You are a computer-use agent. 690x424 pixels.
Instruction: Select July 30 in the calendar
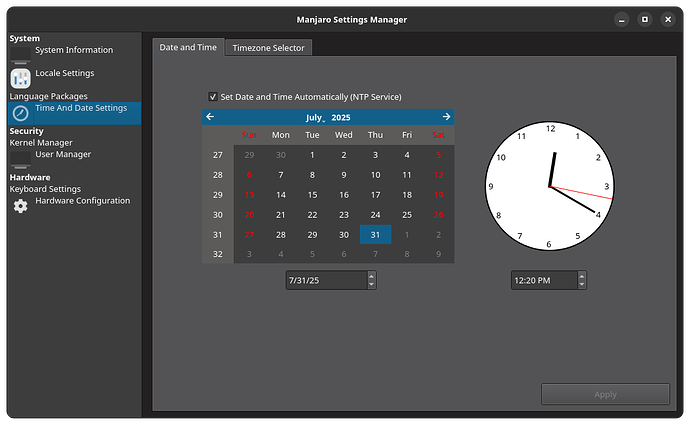tap(344, 234)
